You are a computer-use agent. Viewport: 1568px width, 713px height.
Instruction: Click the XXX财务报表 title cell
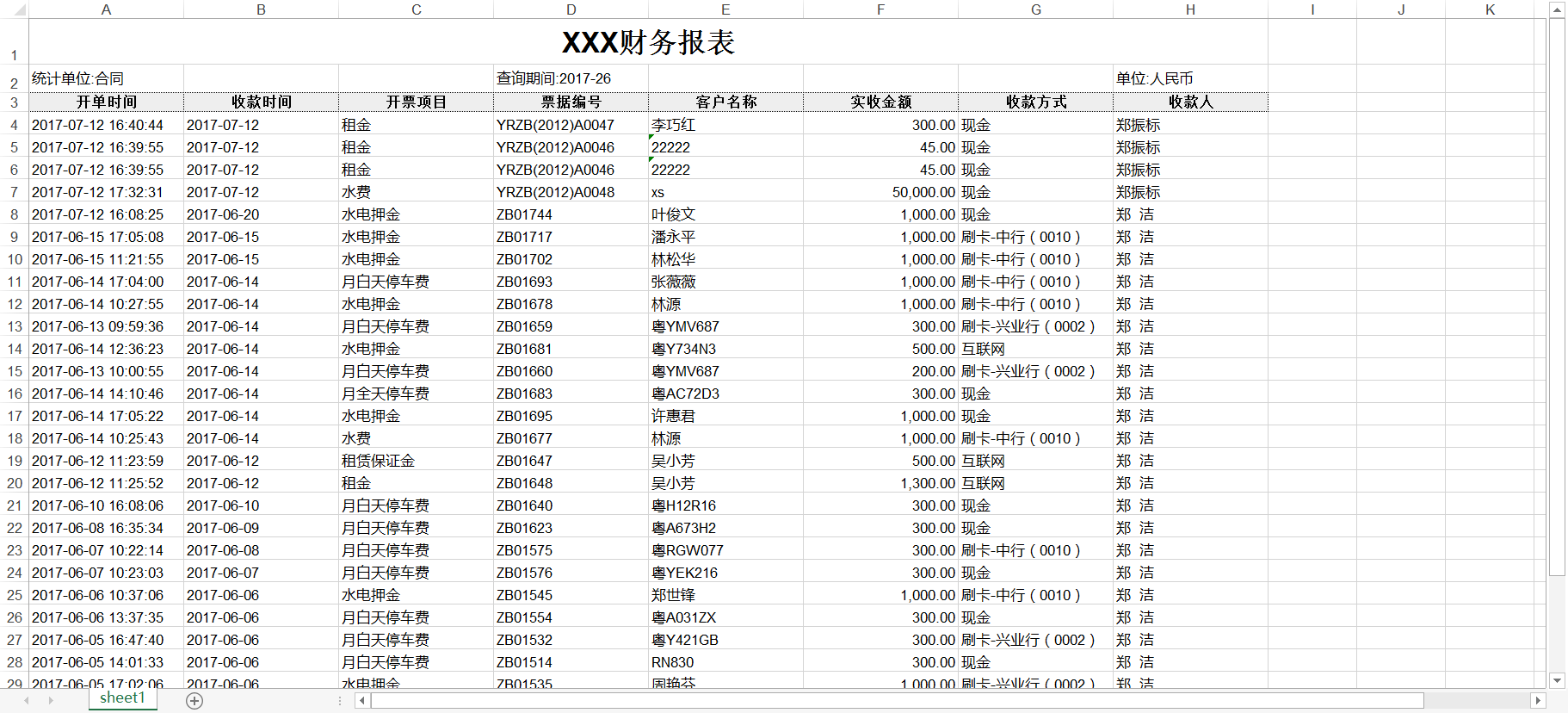(648, 42)
